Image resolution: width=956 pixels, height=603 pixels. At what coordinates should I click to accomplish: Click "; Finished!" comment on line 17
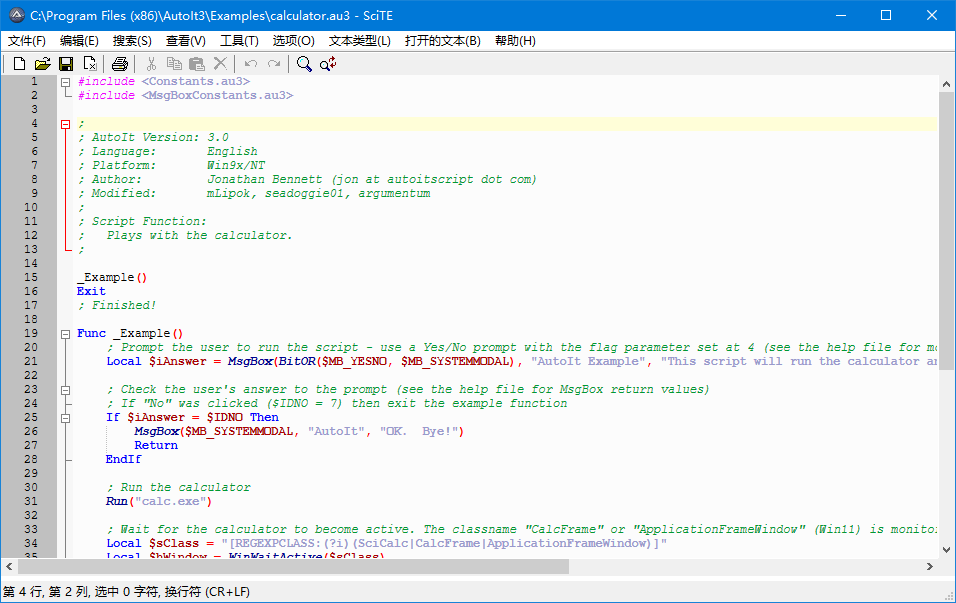click(x=116, y=305)
